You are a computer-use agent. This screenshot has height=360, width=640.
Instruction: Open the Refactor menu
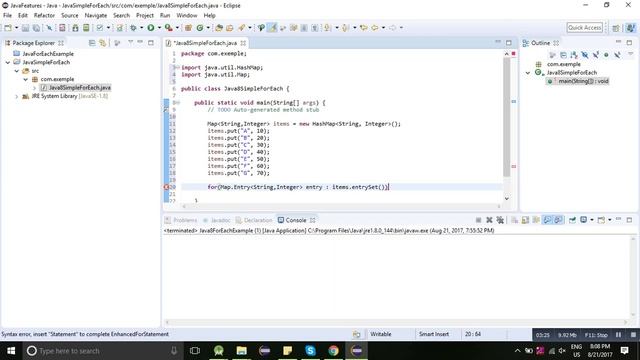[x=44, y=16]
